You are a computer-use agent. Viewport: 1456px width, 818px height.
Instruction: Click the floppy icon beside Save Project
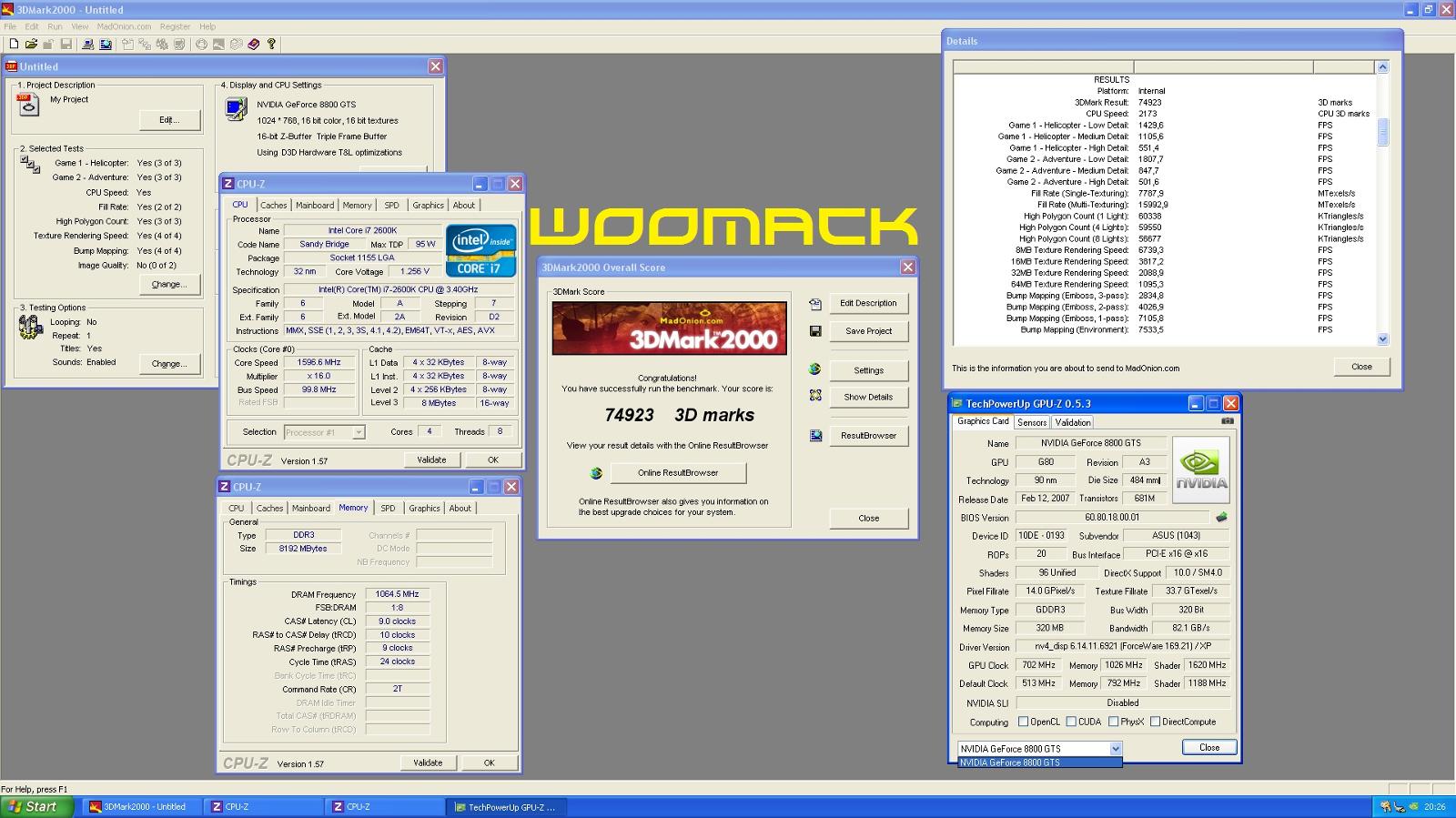815,331
